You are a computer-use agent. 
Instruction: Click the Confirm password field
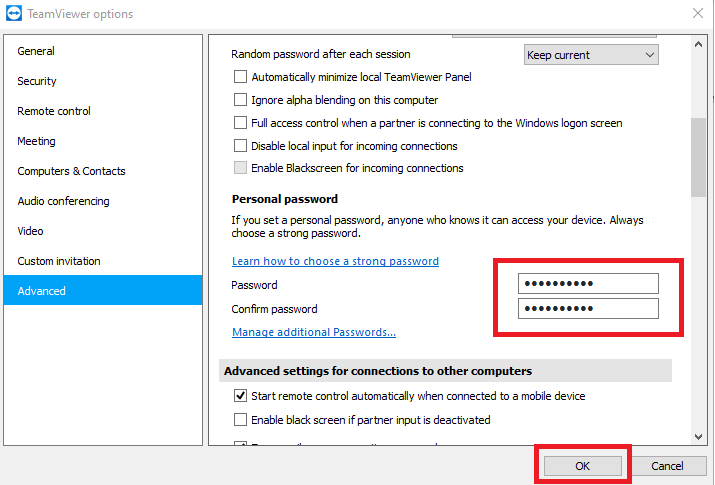click(x=588, y=309)
